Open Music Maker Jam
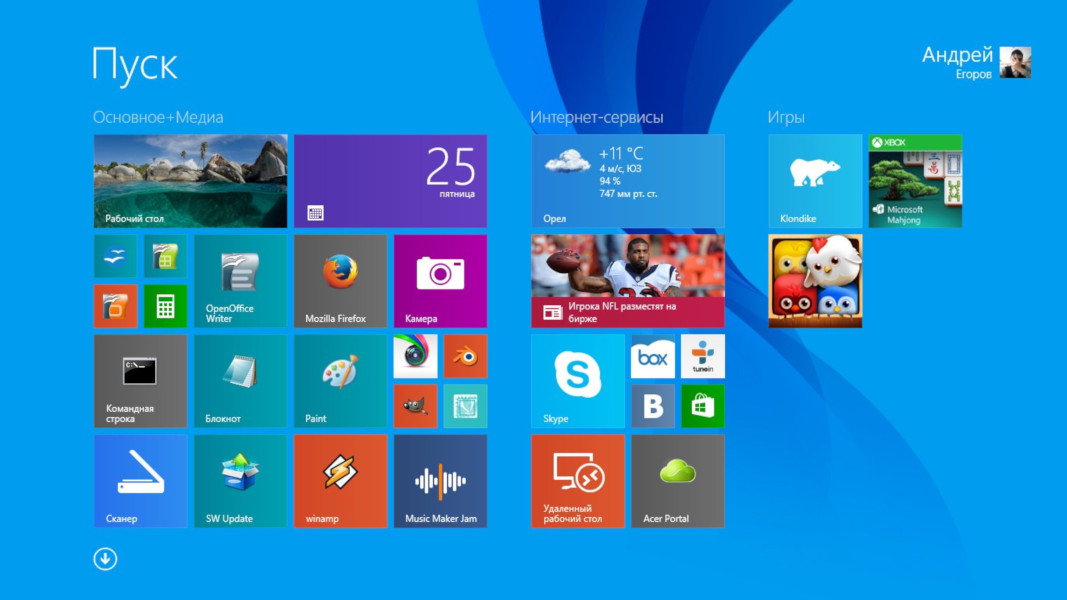 coord(440,481)
